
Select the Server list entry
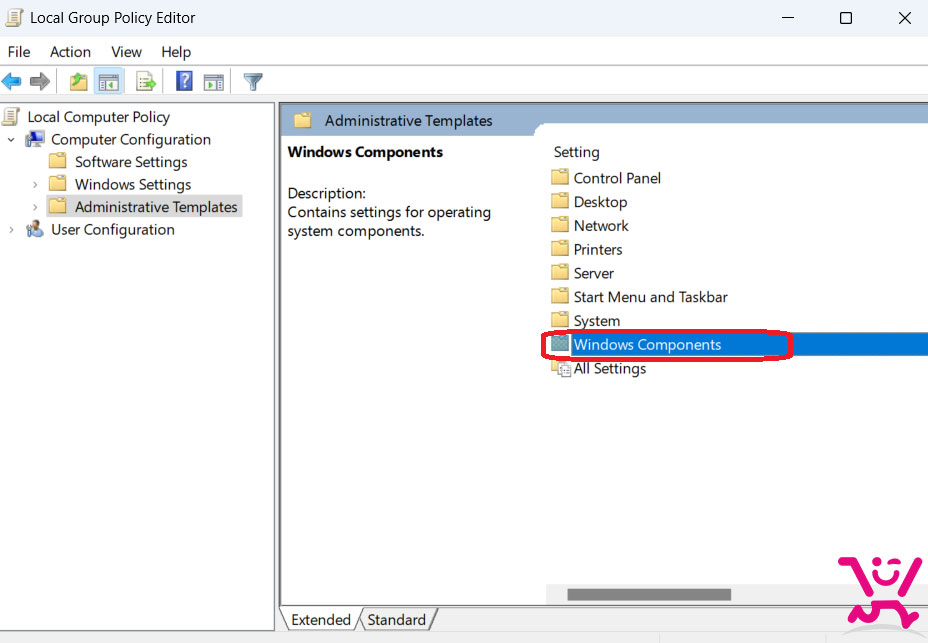click(x=594, y=272)
